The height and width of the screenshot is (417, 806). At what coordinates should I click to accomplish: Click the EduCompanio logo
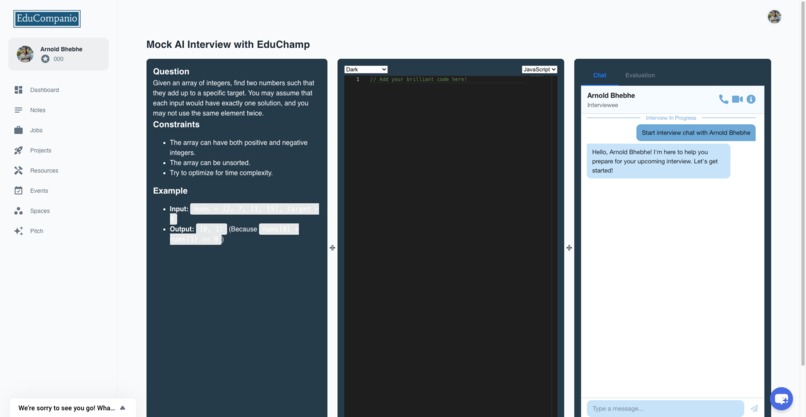(x=47, y=19)
